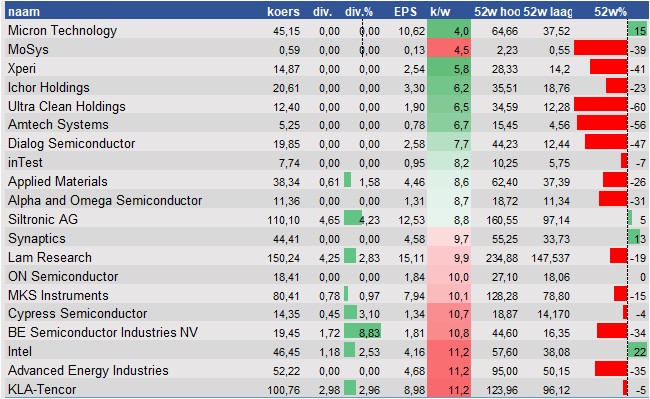Select Advanced Energy Industries 52w hoog 95,00
The height and width of the screenshot is (399, 650).
pos(504,371)
